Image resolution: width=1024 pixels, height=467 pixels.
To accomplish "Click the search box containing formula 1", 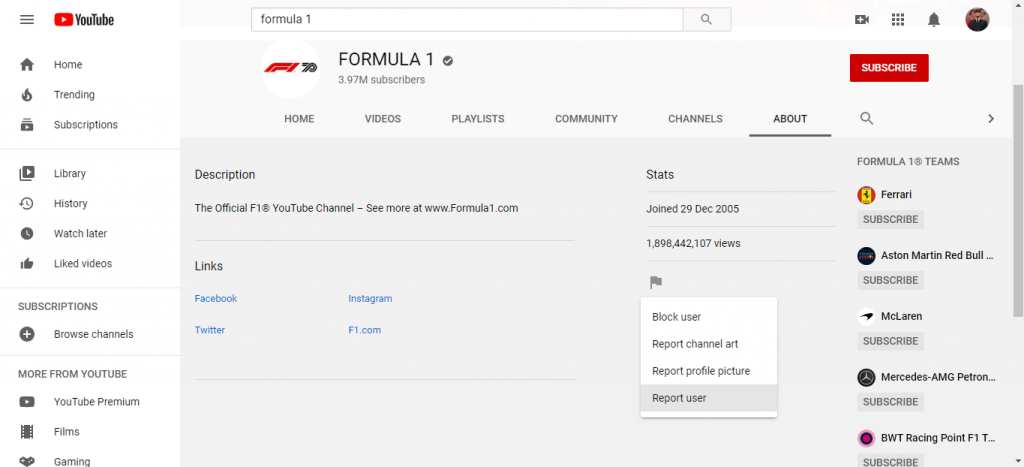I will click(467, 20).
